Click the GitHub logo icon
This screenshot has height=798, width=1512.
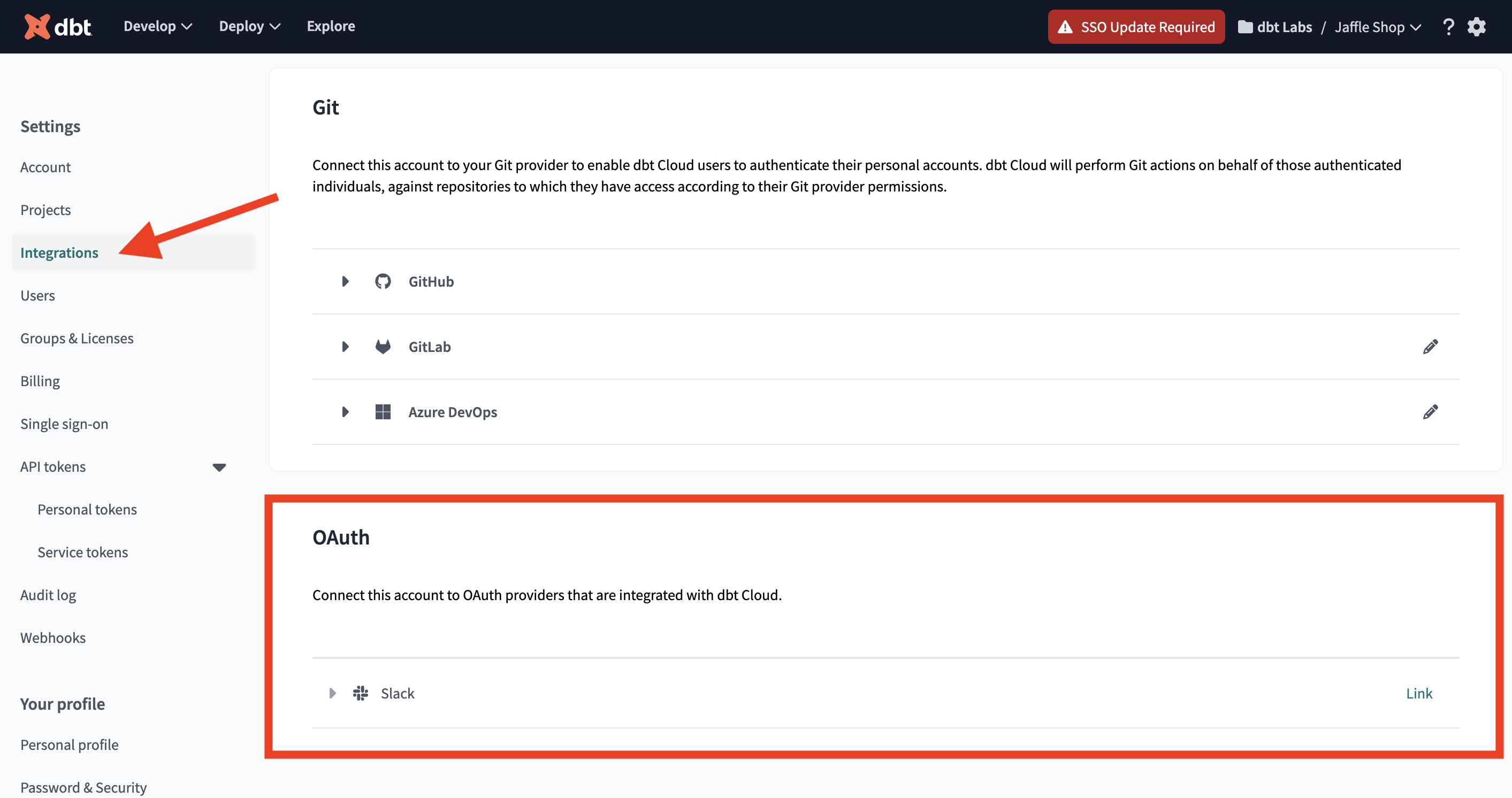click(x=383, y=282)
